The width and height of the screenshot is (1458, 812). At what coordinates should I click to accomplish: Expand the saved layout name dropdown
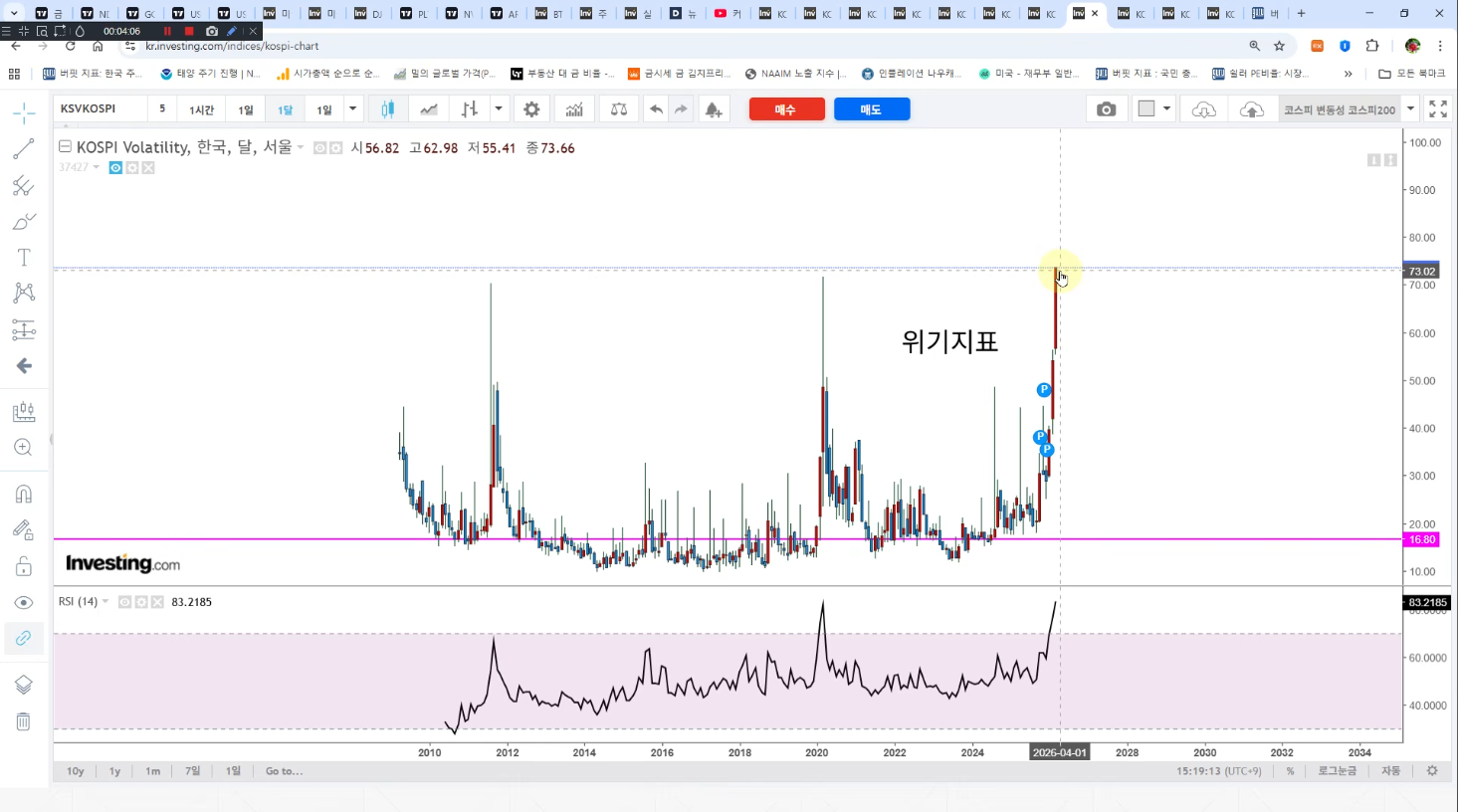1410,109
